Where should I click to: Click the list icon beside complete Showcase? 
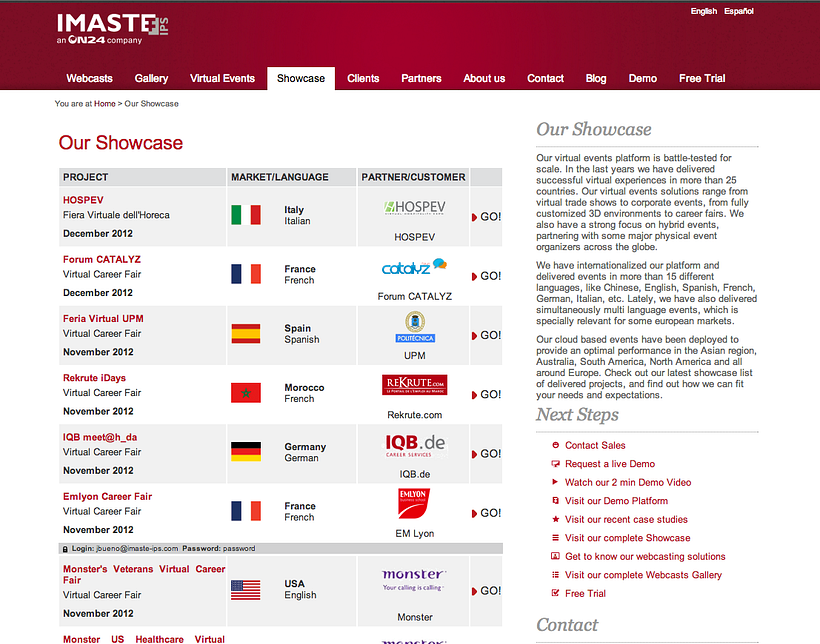[555, 537]
